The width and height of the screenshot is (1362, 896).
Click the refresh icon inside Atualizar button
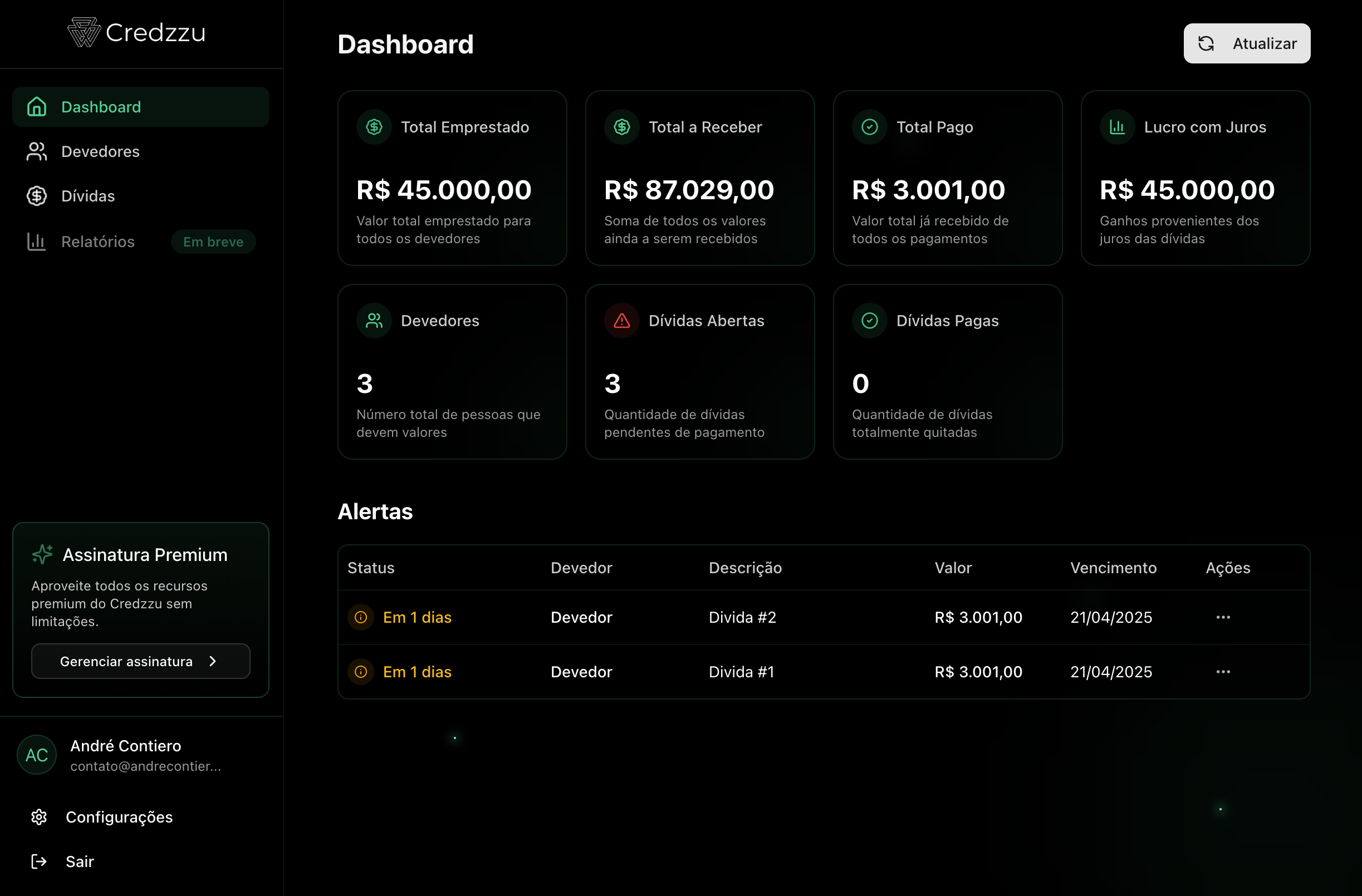1207,43
